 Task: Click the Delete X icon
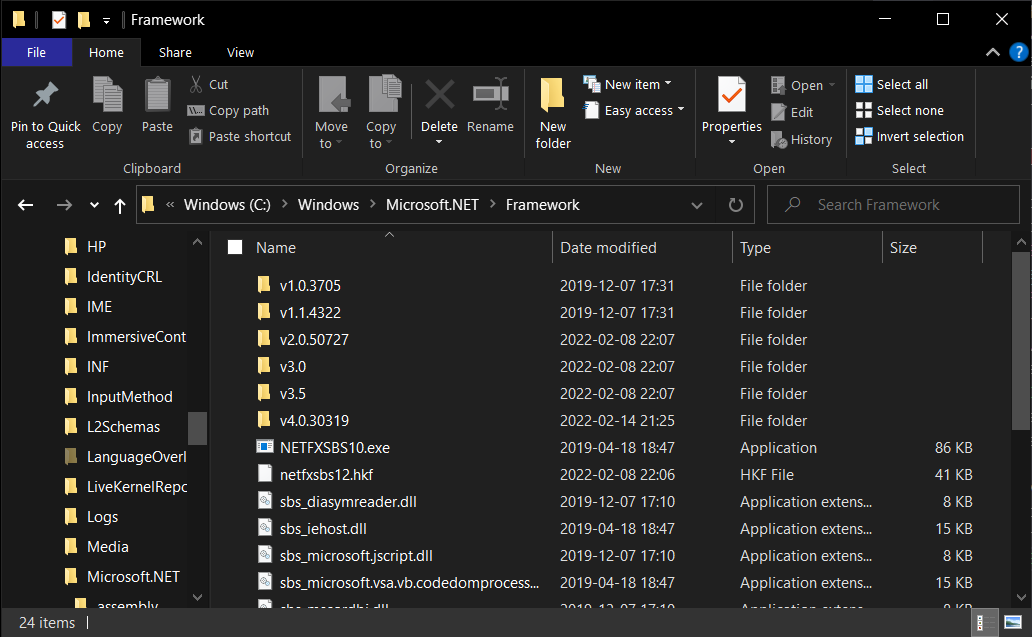pyautogui.click(x=439, y=95)
